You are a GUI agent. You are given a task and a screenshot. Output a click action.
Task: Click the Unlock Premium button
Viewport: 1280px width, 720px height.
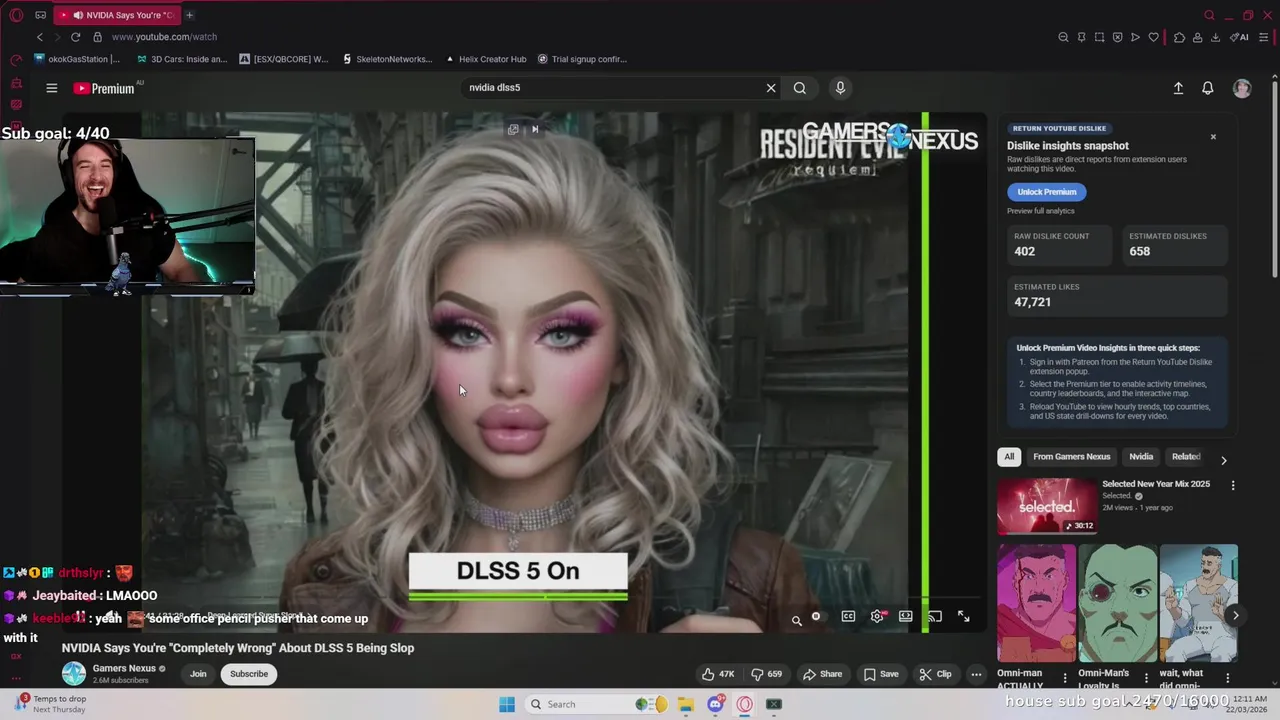pyautogui.click(x=1046, y=192)
